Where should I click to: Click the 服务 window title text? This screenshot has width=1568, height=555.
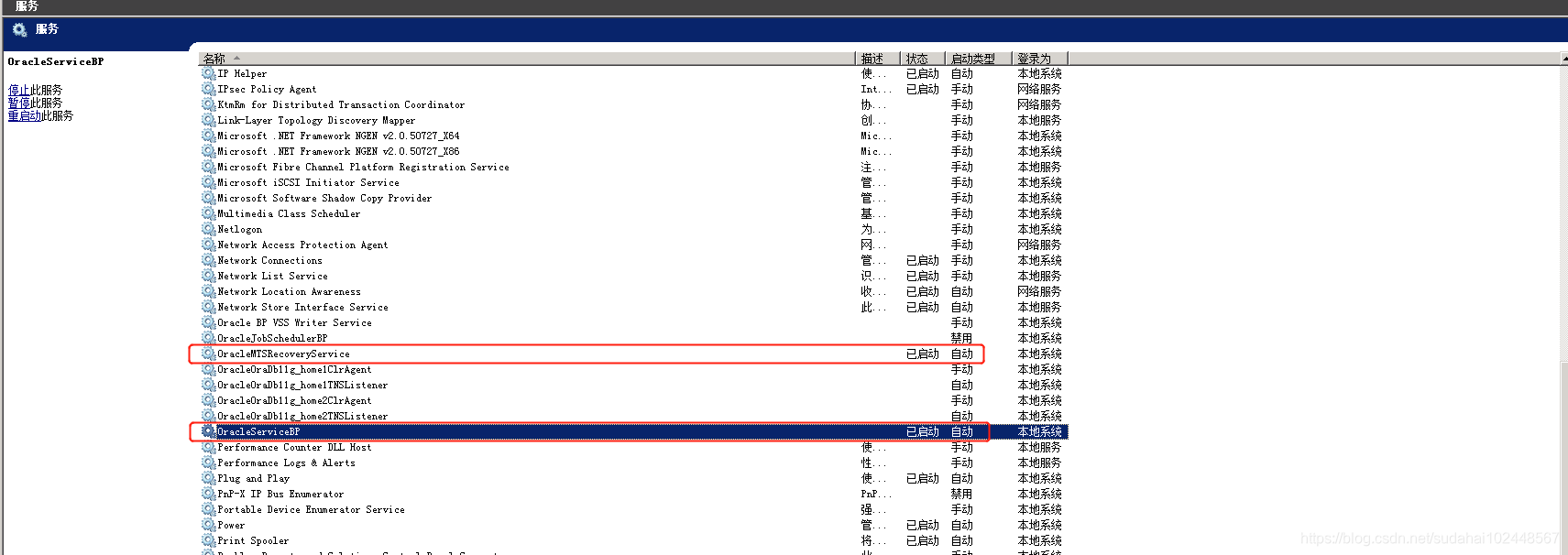click(27, 6)
